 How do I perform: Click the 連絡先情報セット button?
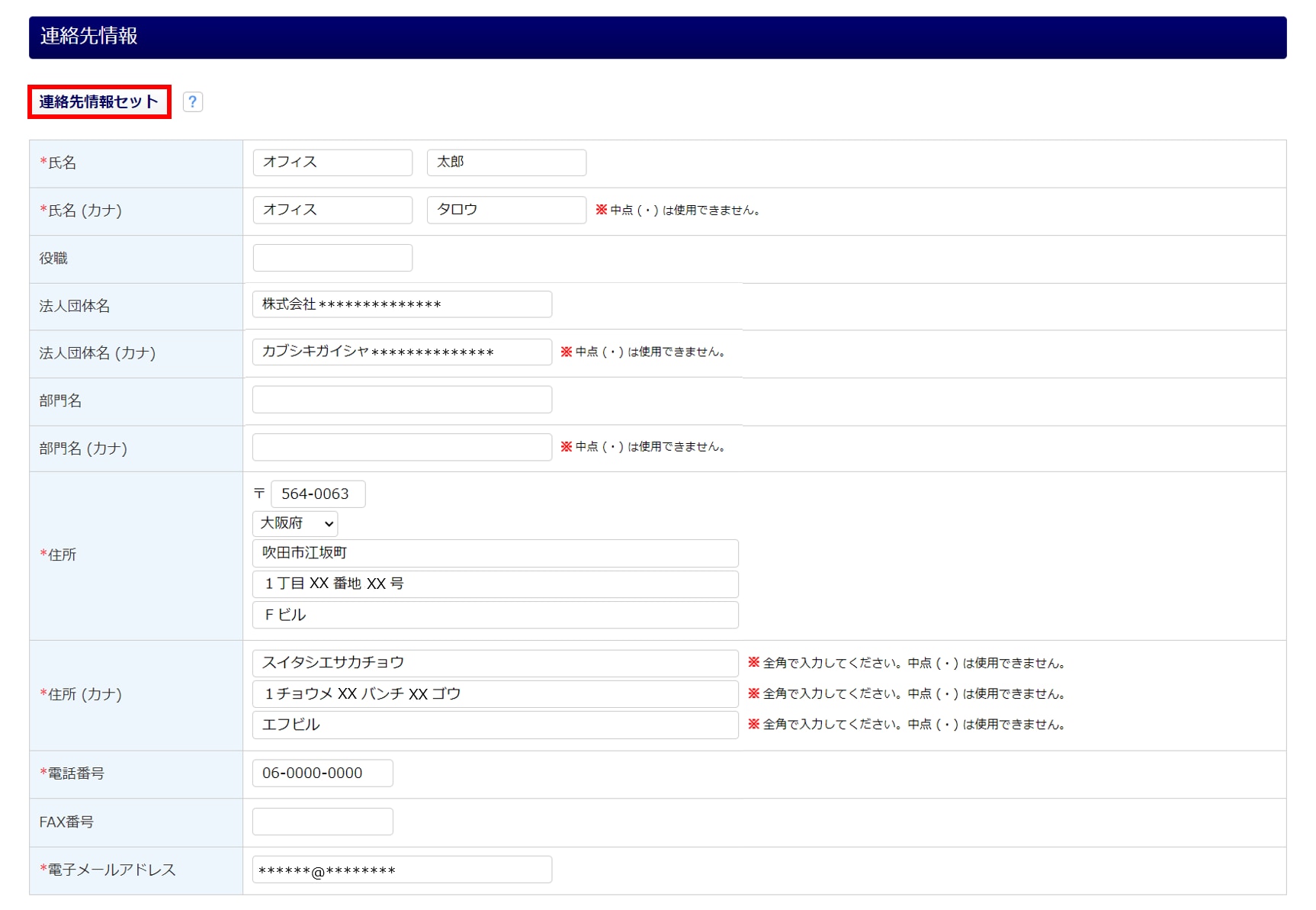point(99,101)
